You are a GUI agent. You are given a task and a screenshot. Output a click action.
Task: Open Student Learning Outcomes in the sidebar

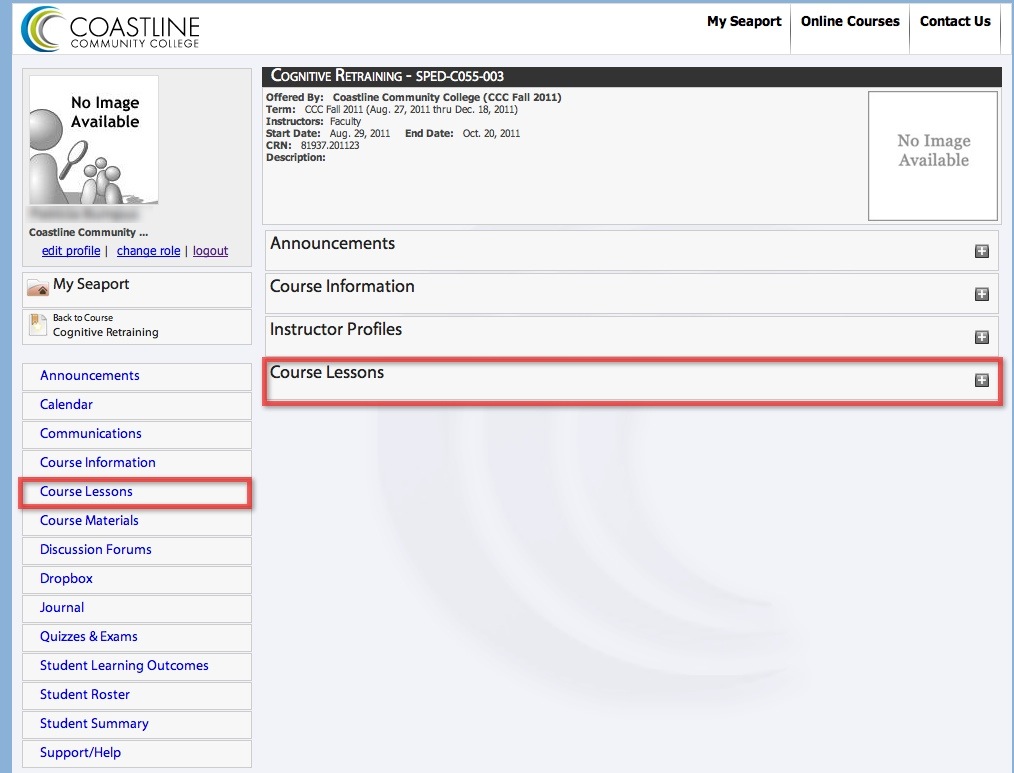pos(136,666)
